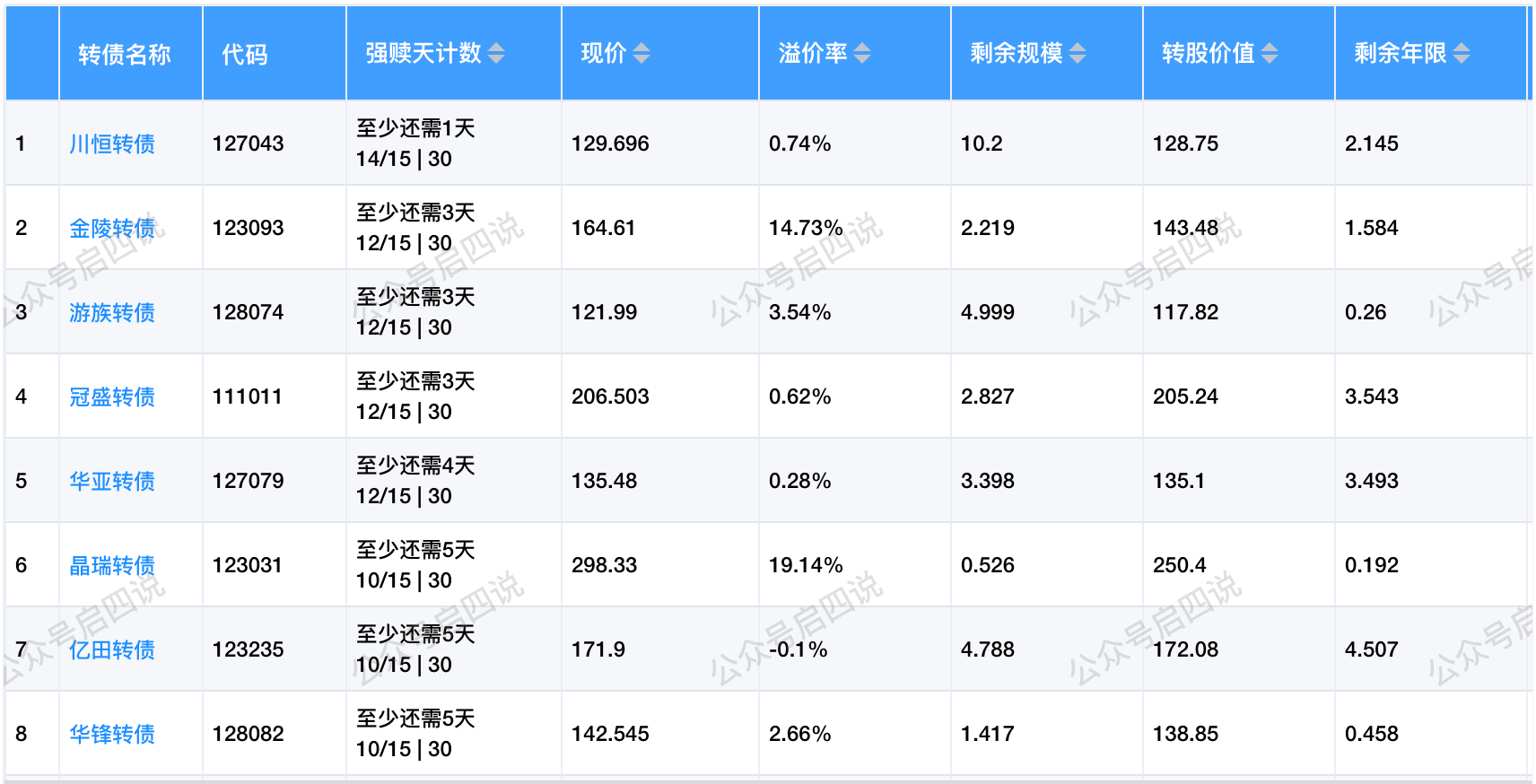Click sort arrows beside 剩余规模
1536x784 pixels.
click(x=1077, y=54)
